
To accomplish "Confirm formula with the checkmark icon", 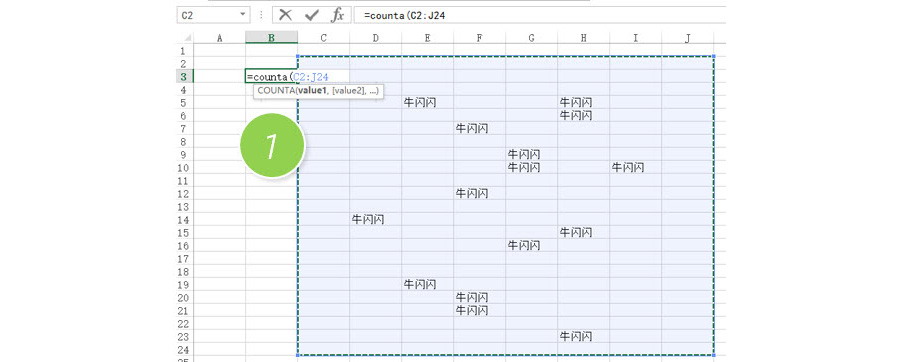I will (312, 15).
